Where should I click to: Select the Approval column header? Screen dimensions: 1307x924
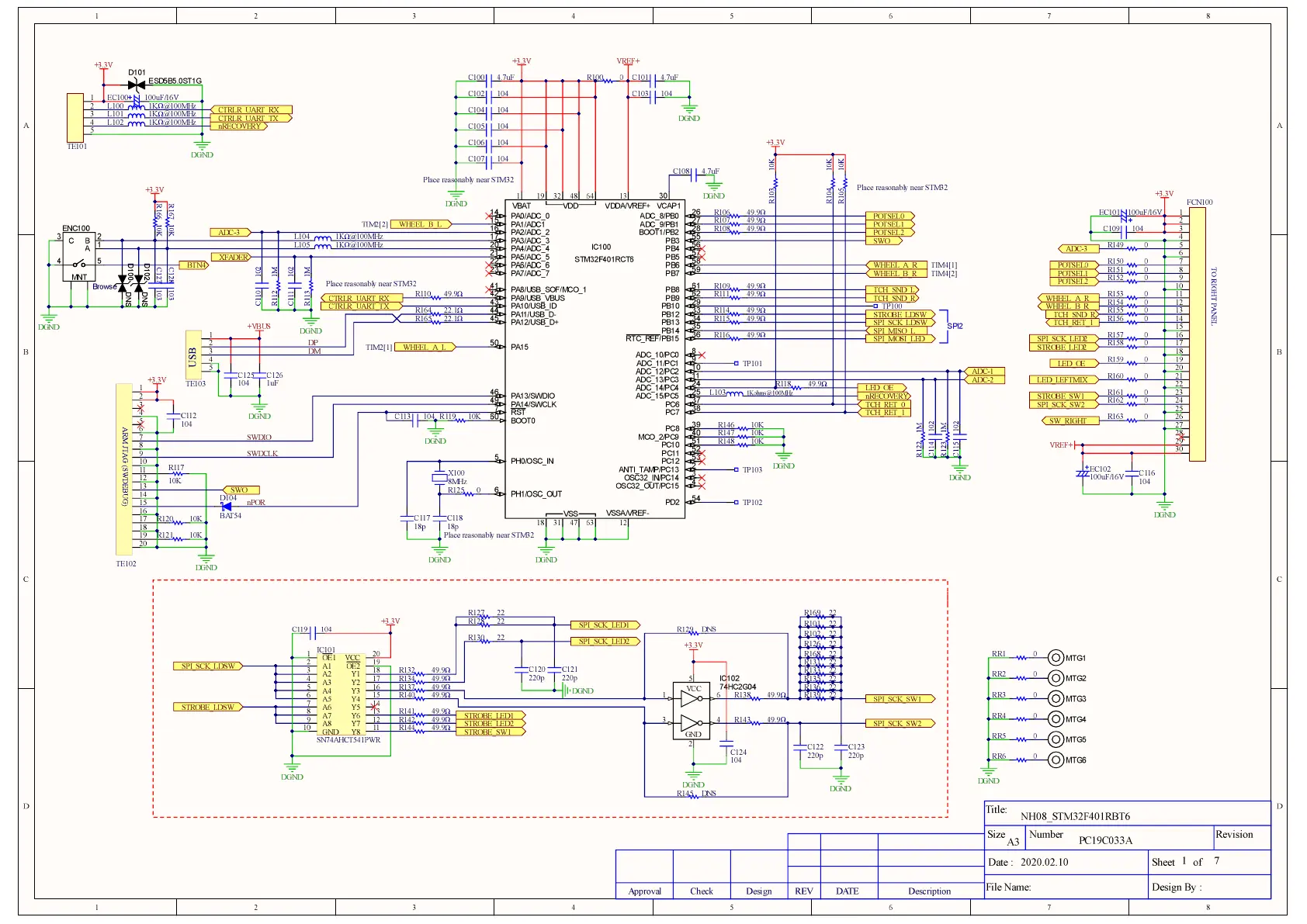coord(644,891)
